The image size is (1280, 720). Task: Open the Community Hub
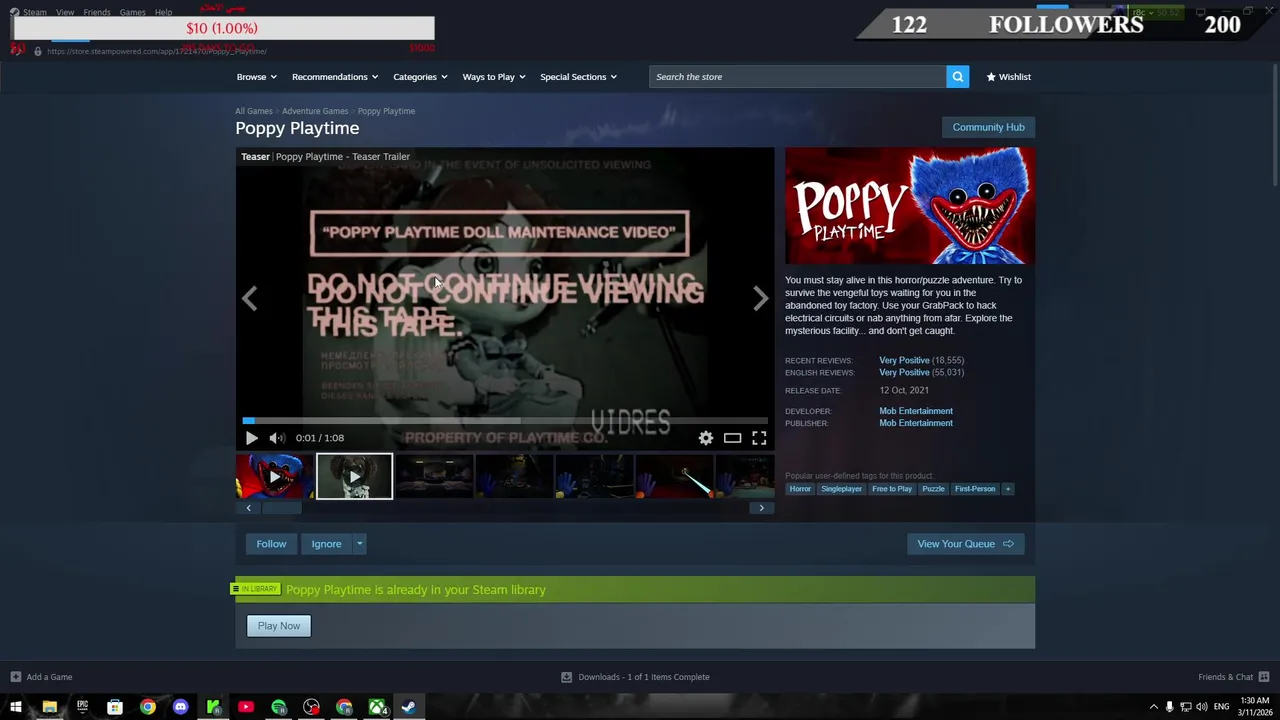(x=988, y=127)
